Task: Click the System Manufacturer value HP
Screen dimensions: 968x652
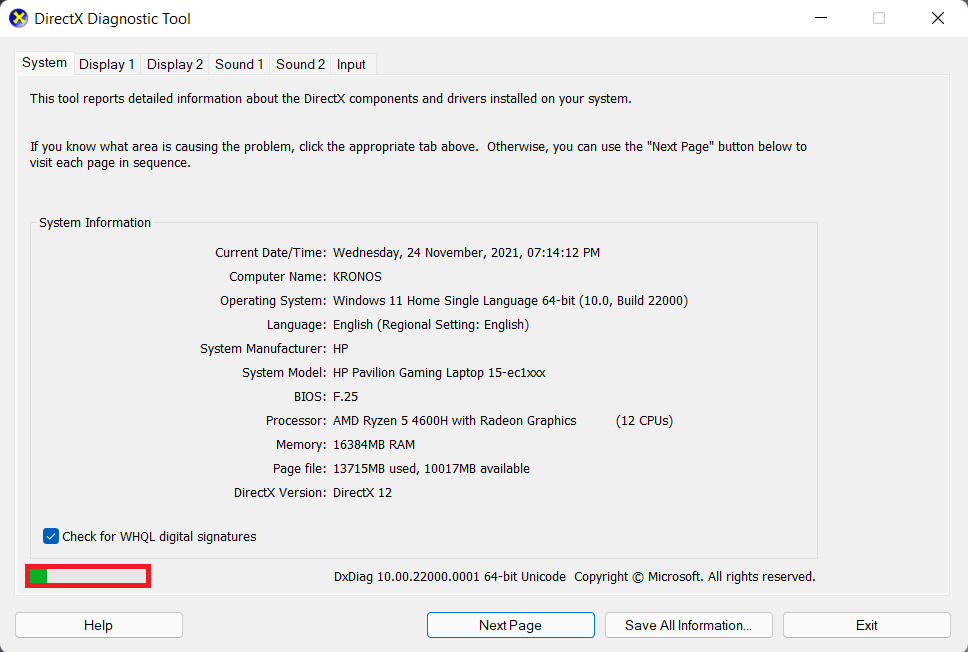Action: point(341,349)
